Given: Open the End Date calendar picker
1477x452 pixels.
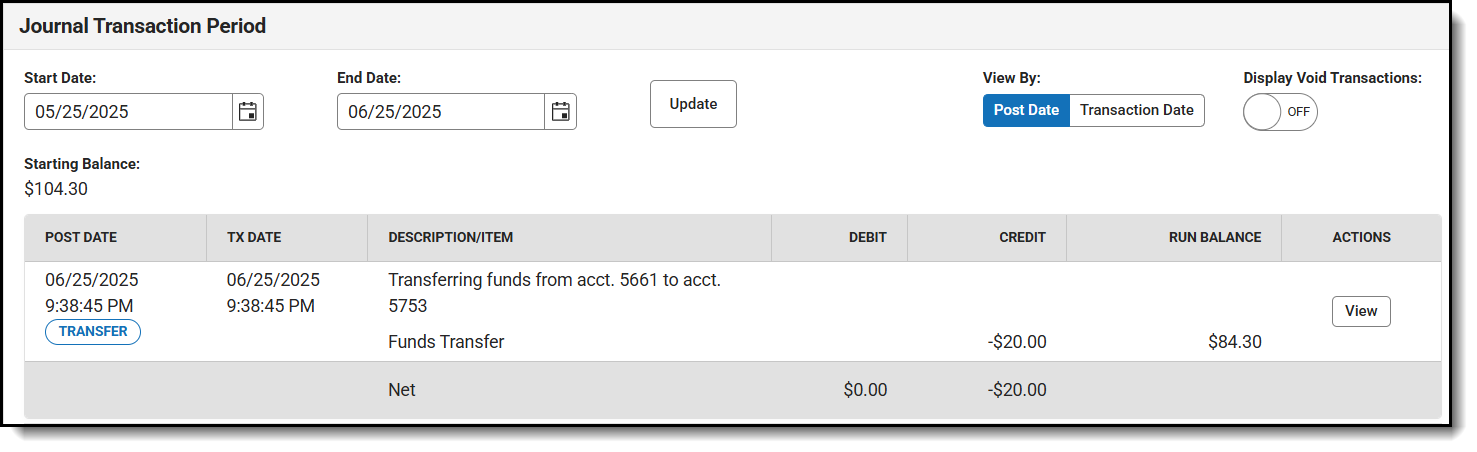Looking at the screenshot, I should coord(561,112).
